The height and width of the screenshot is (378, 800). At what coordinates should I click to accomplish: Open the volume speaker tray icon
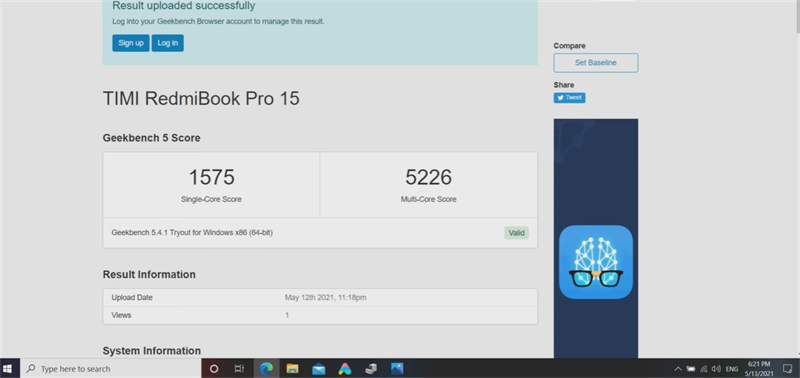click(x=716, y=369)
